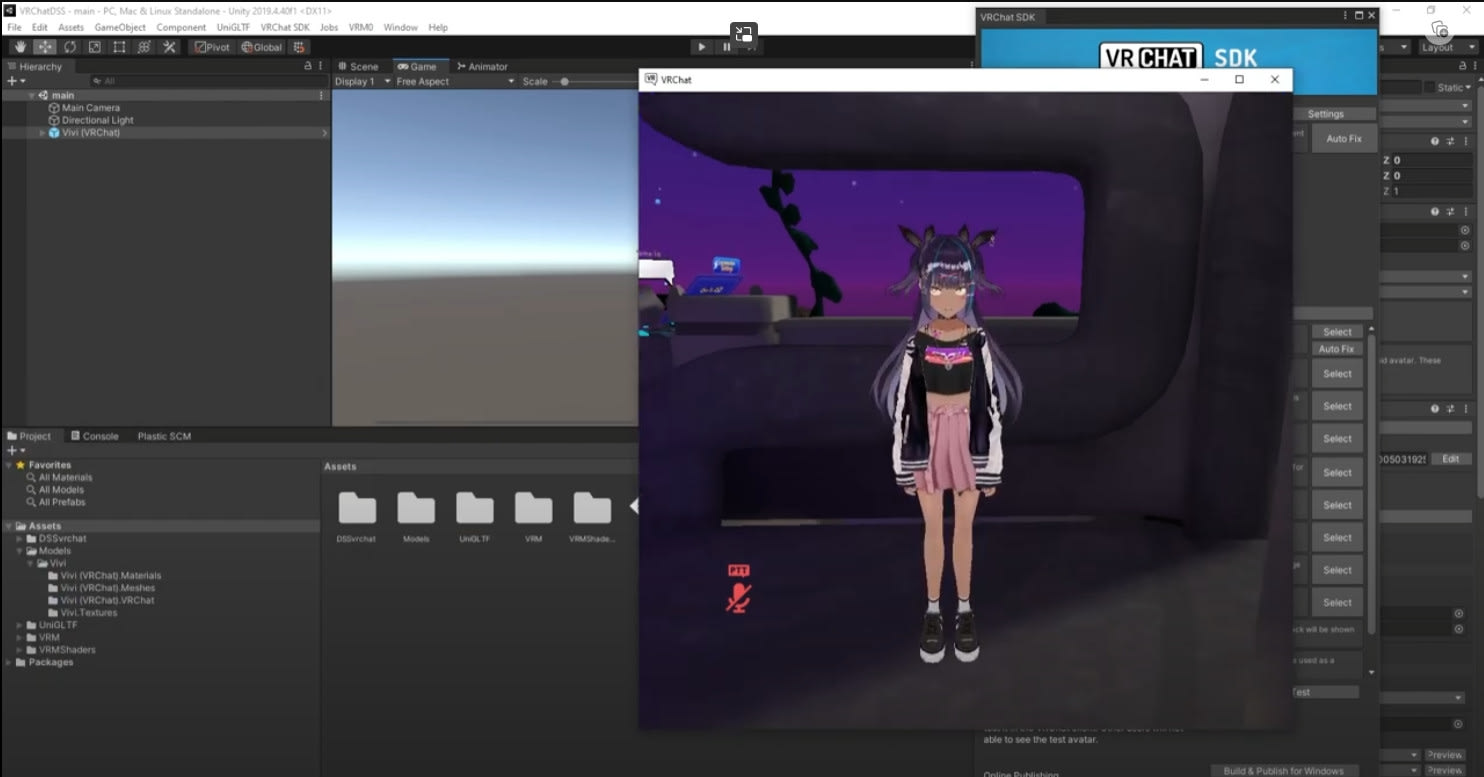Click the Hierarchy panel lock icon

(308, 66)
